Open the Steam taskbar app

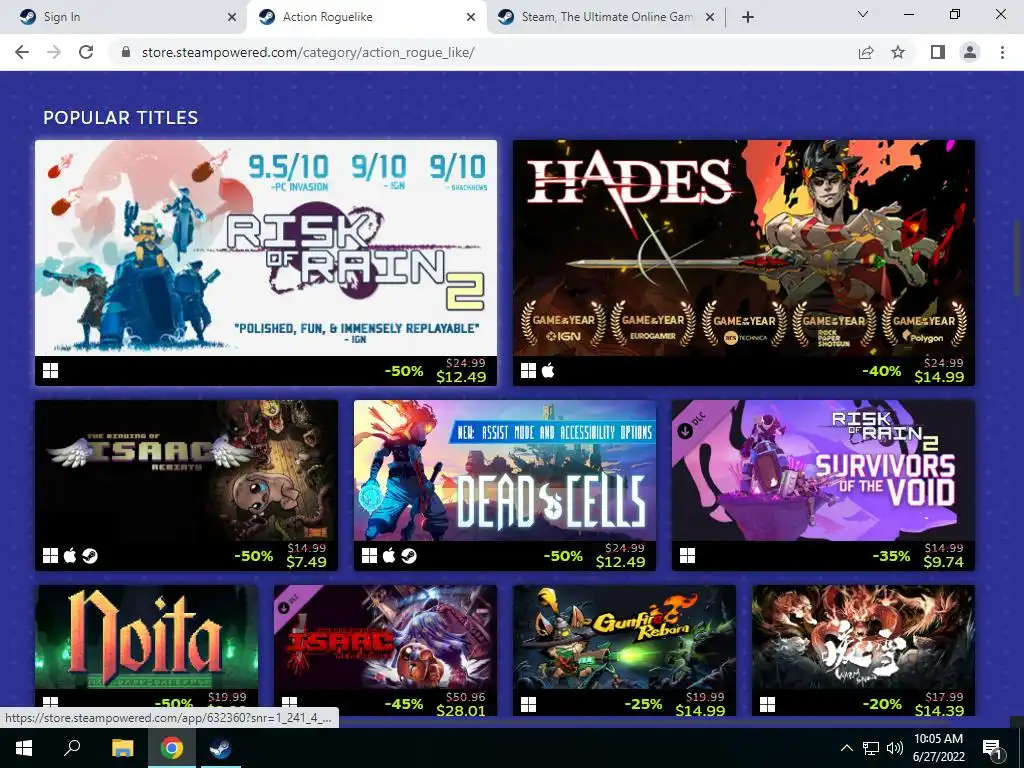[220, 748]
